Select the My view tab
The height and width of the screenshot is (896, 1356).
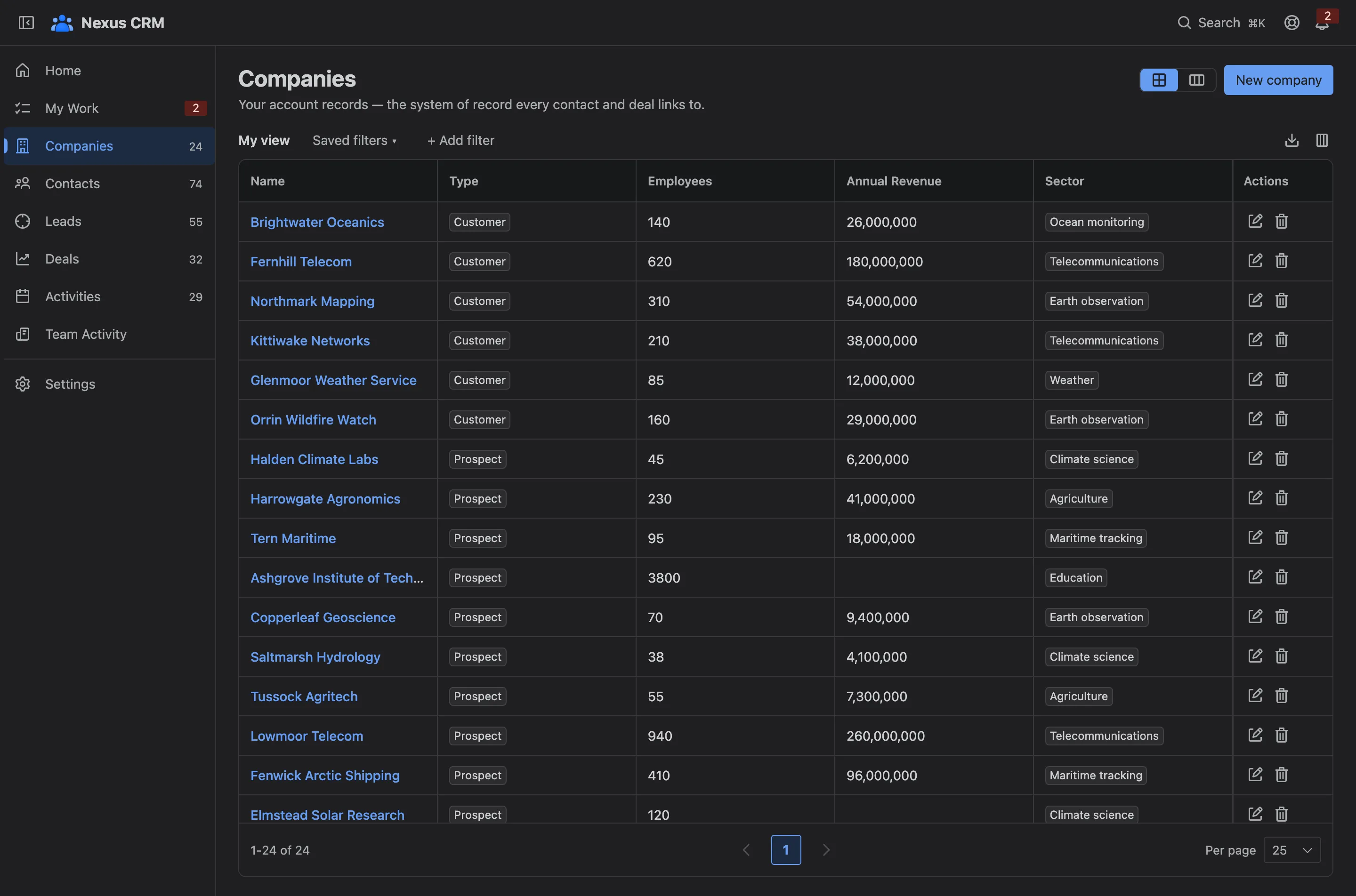click(264, 141)
